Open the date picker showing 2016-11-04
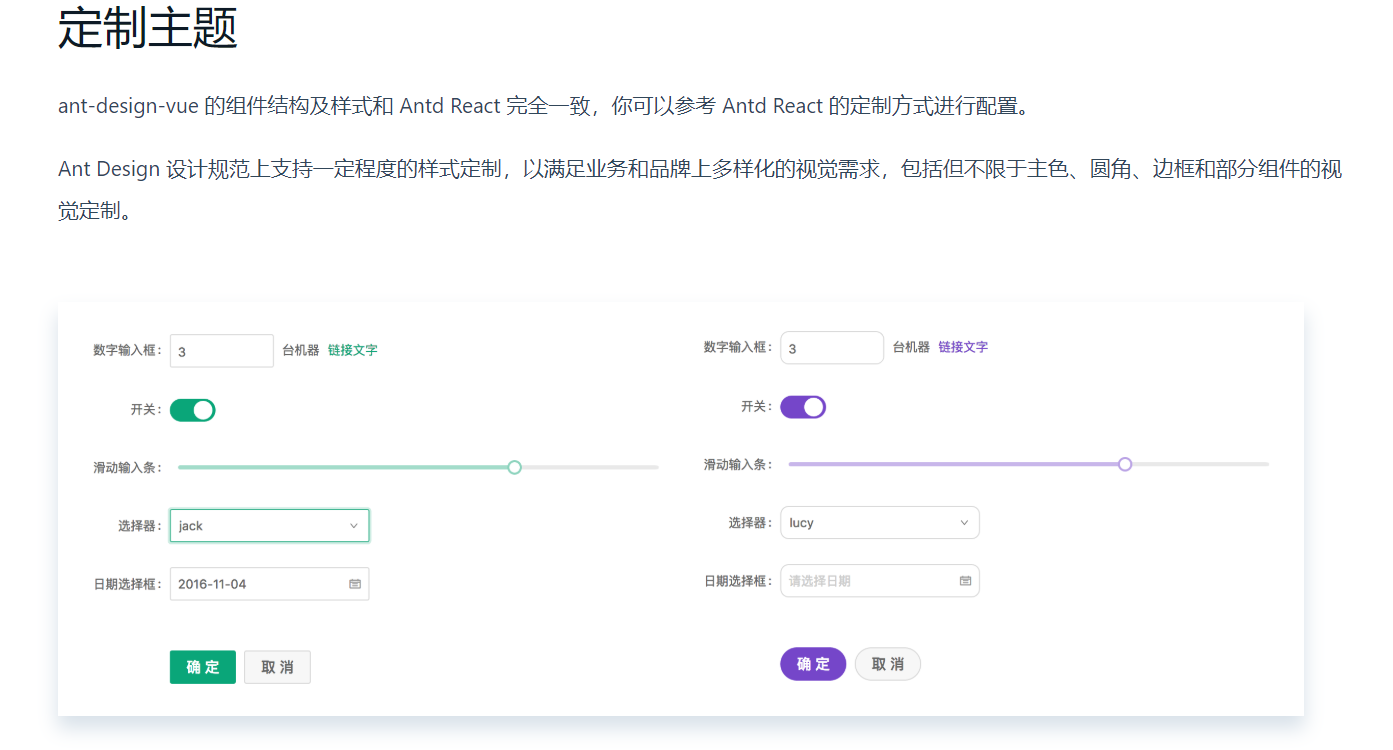Viewport: 1393px width, 750px height. click(269, 584)
